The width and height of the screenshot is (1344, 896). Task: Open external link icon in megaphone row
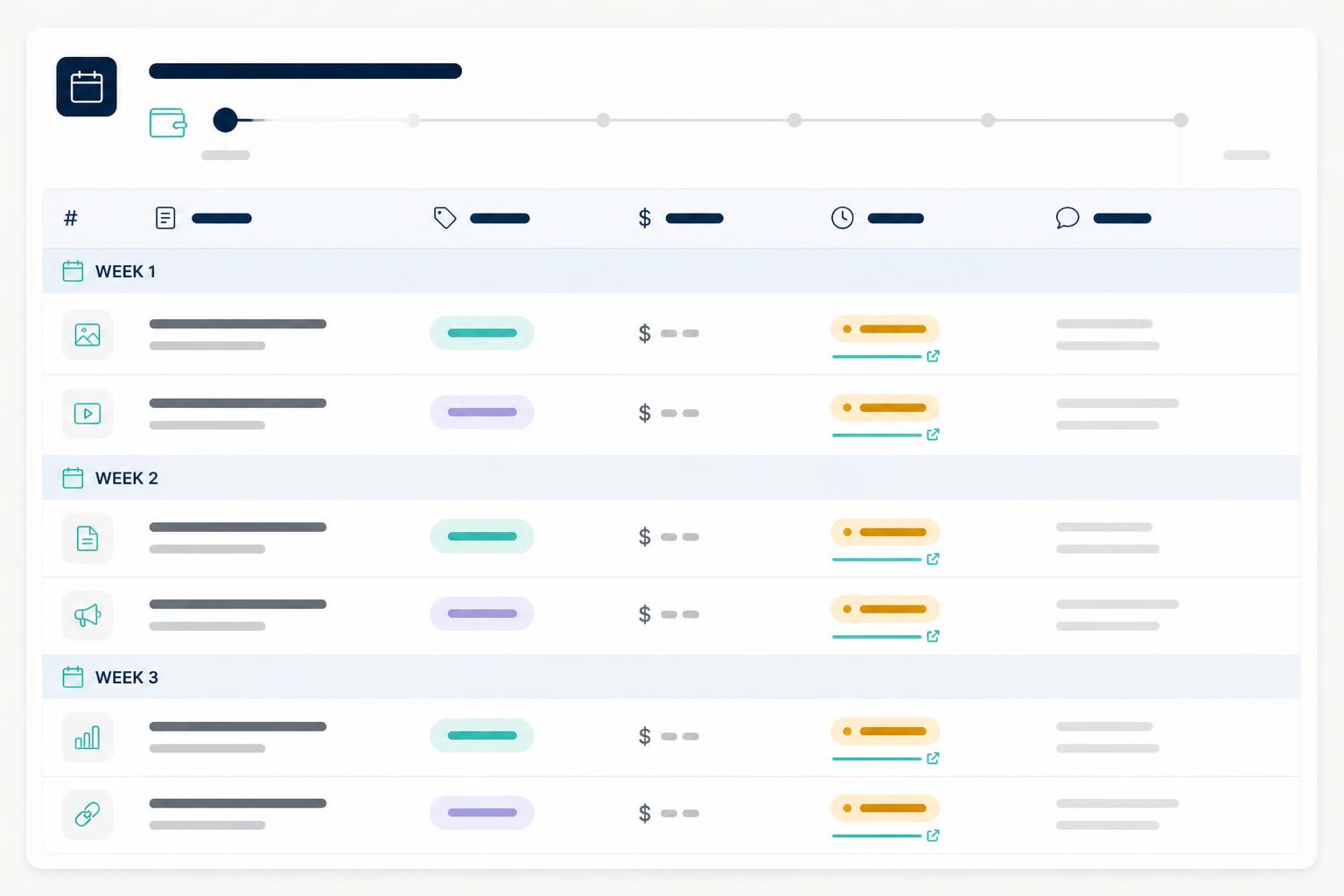coord(933,636)
